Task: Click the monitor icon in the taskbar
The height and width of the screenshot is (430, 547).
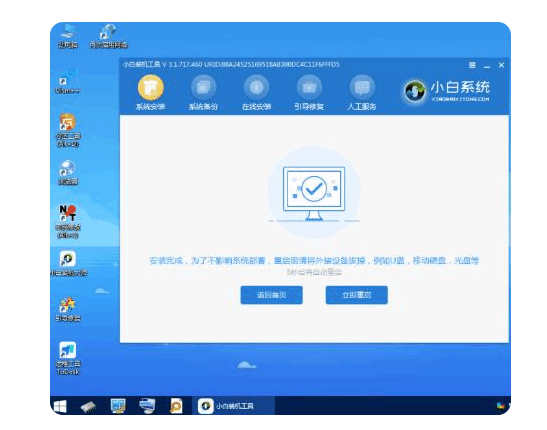Action: click(x=118, y=406)
